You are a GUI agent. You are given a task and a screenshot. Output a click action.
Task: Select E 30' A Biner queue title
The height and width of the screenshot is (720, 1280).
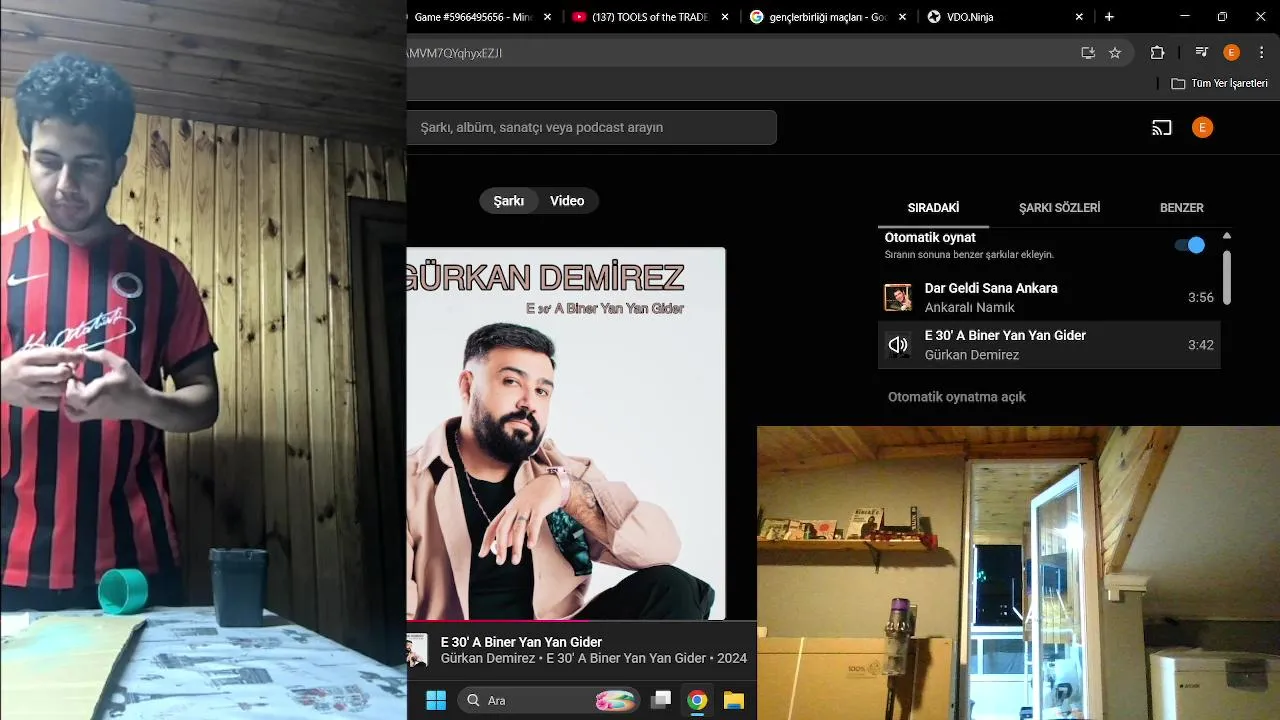tap(1005, 336)
